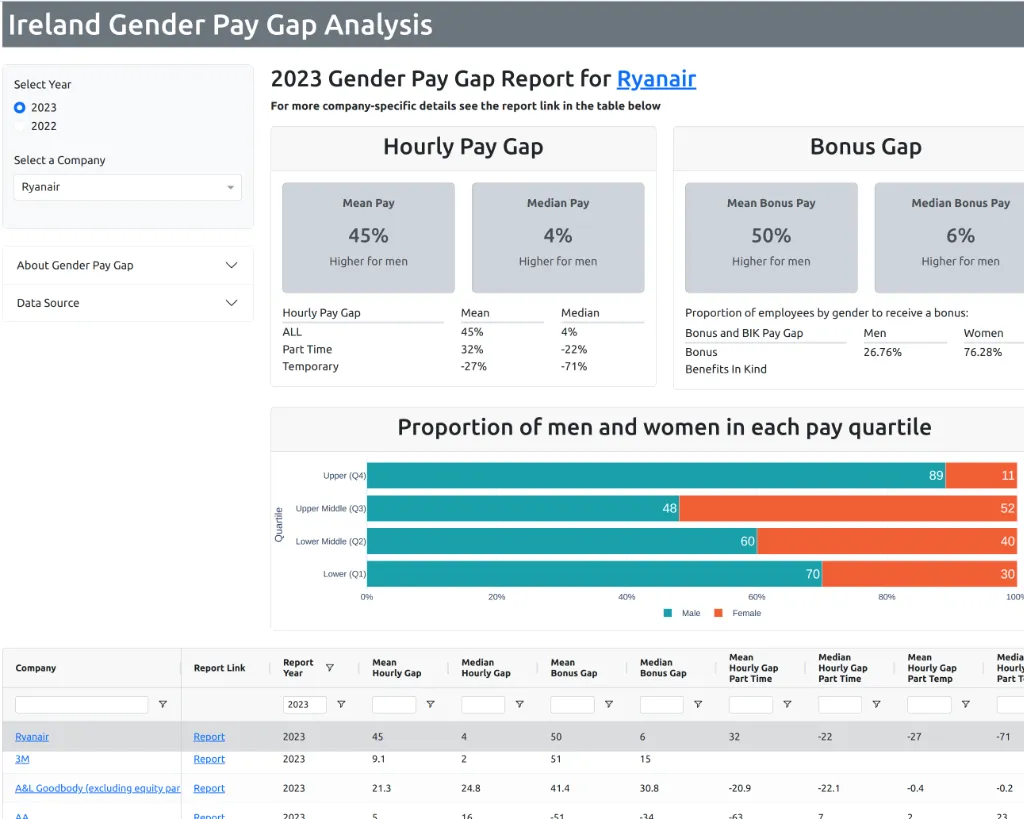Image resolution: width=1024 pixels, height=819 pixels.
Task: Select the 2022 year radio button
Action: (20, 126)
